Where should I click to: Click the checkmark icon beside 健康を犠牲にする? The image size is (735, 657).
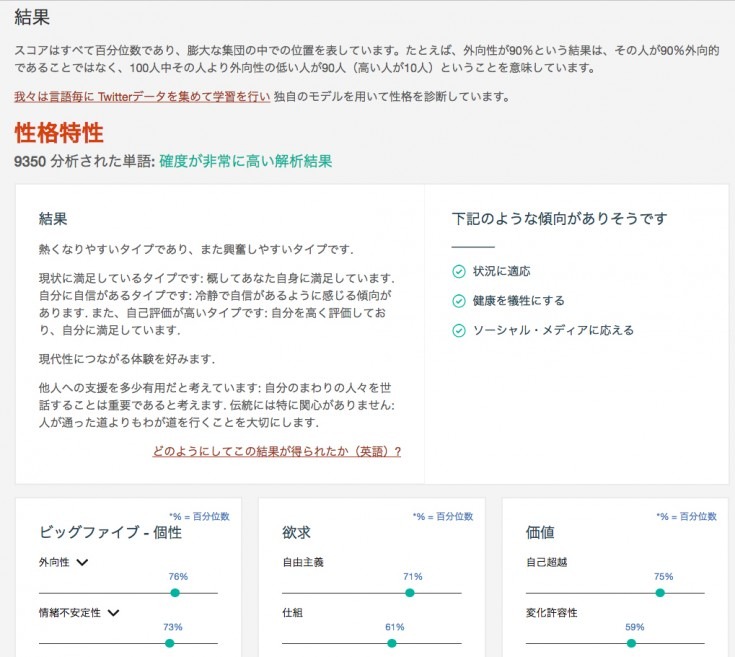[x=459, y=300]
